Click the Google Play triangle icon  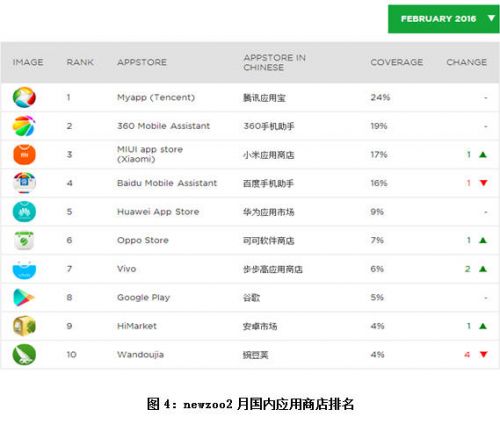23,297
